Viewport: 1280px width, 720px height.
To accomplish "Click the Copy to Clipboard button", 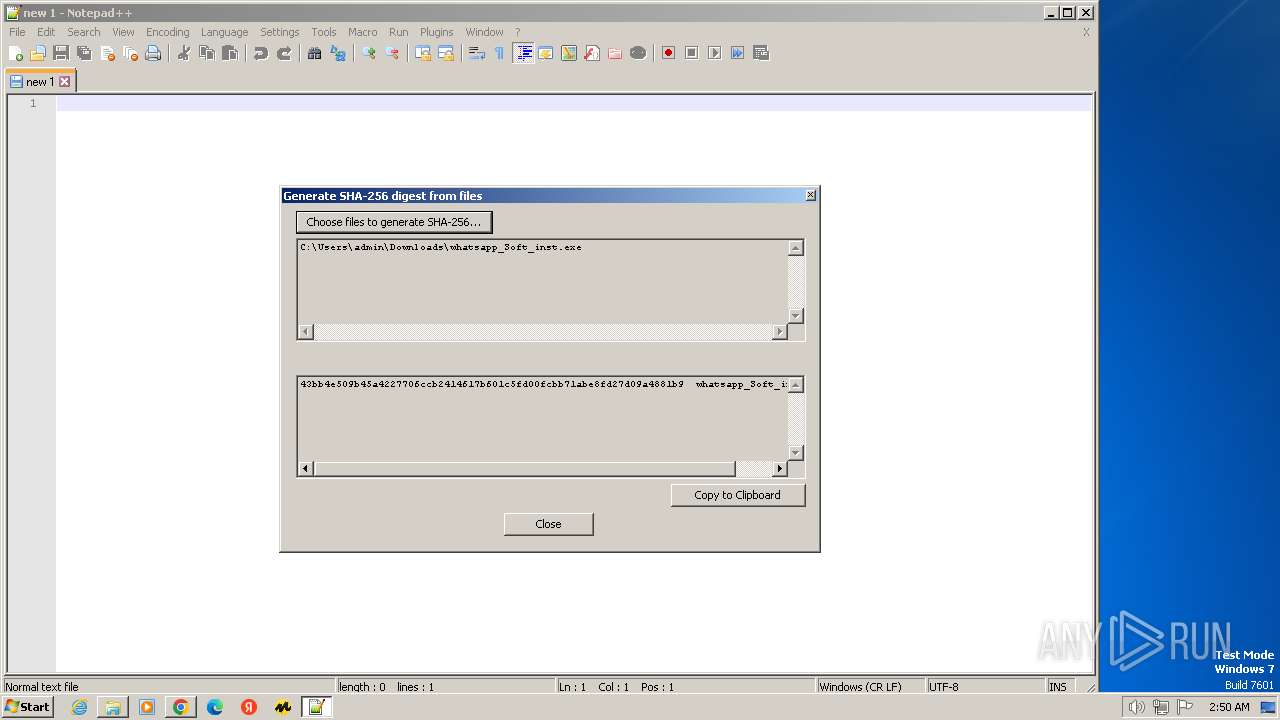I will point(738,495).
